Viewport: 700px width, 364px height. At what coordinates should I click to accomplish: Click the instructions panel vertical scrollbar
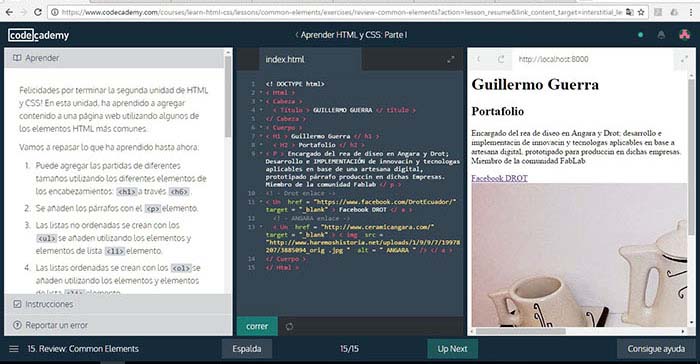click(228, 96)
